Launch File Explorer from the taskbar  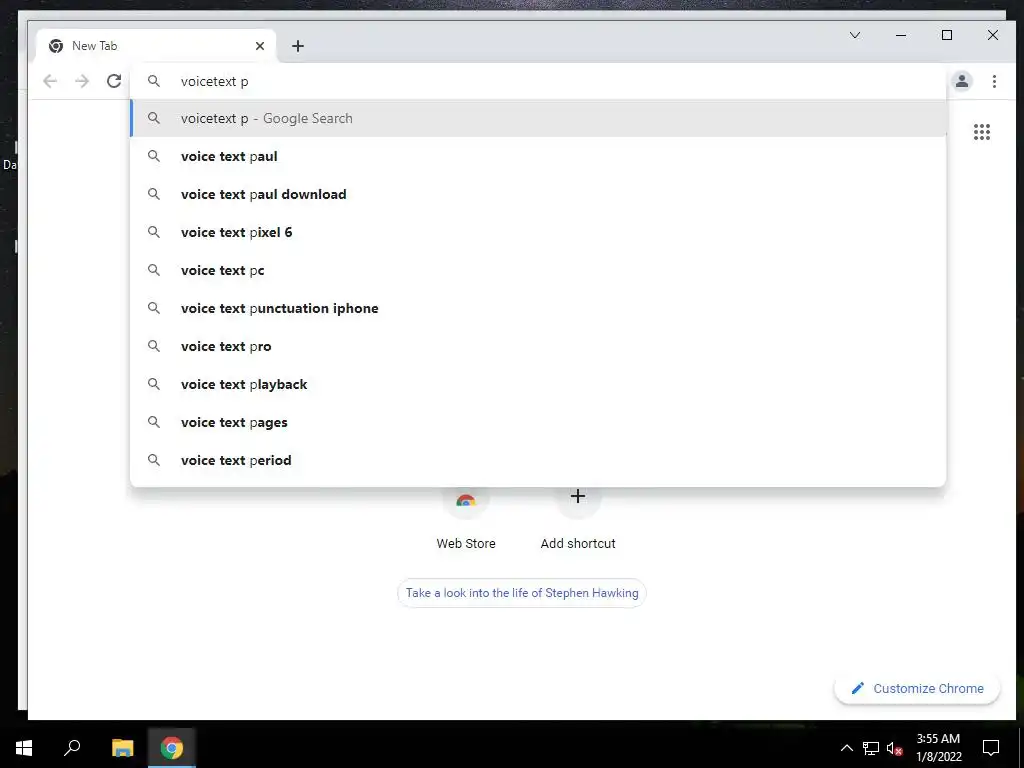click(x=122, y=748)
